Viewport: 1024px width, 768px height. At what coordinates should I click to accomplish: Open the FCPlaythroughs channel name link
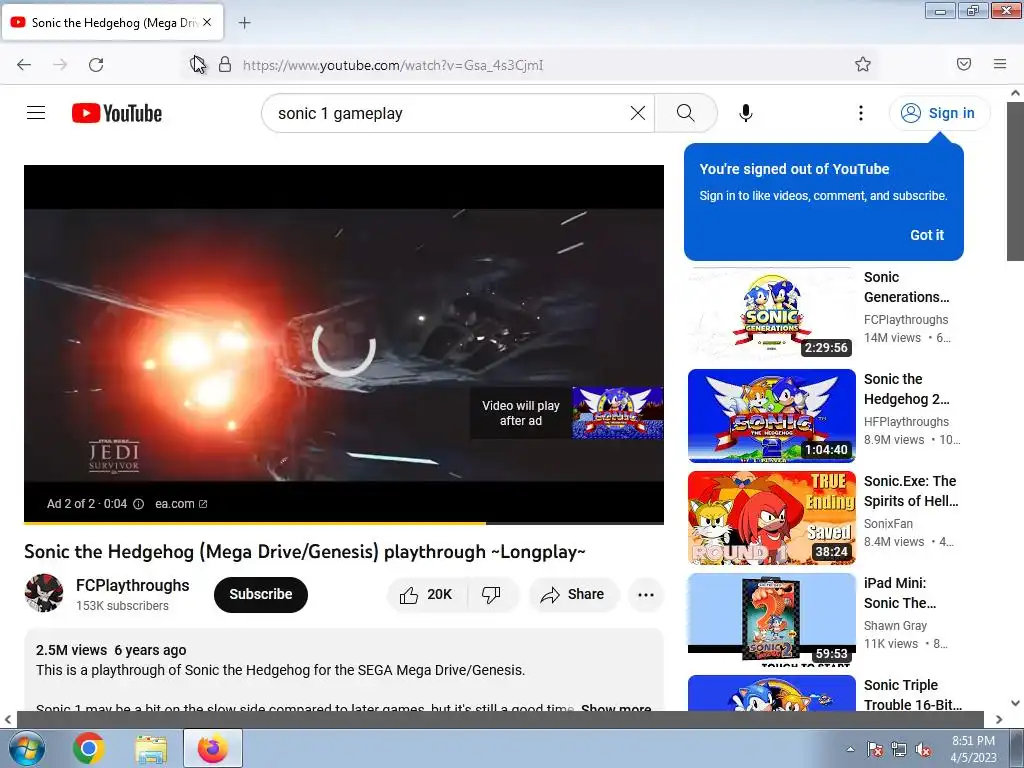pos(133,585)
